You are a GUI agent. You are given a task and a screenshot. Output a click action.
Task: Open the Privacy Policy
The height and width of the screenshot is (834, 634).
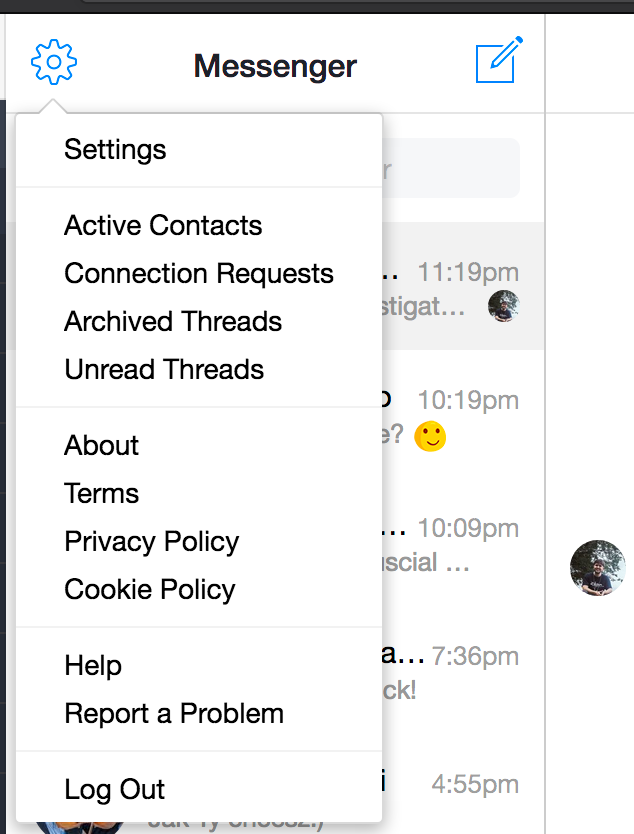tap(151, 541)
